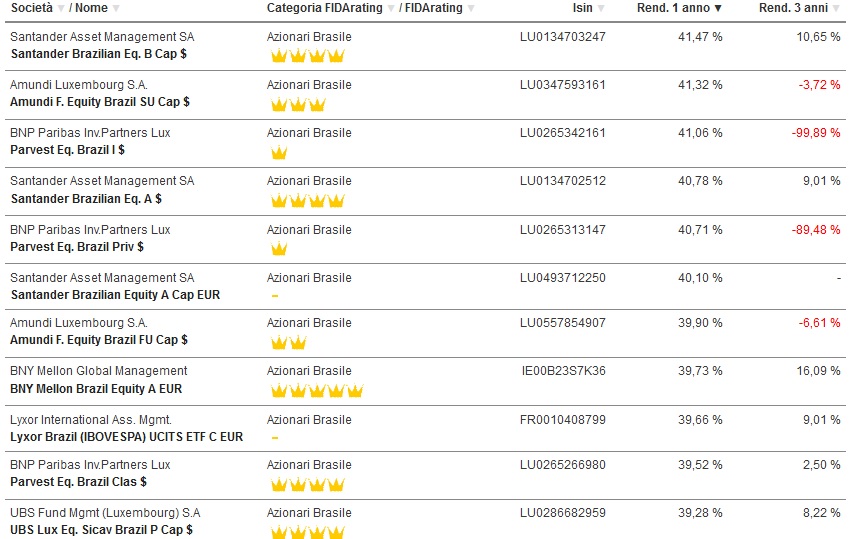
Task: Click BNY Mellon Global Management company name
Action: [x=99, y=371]
